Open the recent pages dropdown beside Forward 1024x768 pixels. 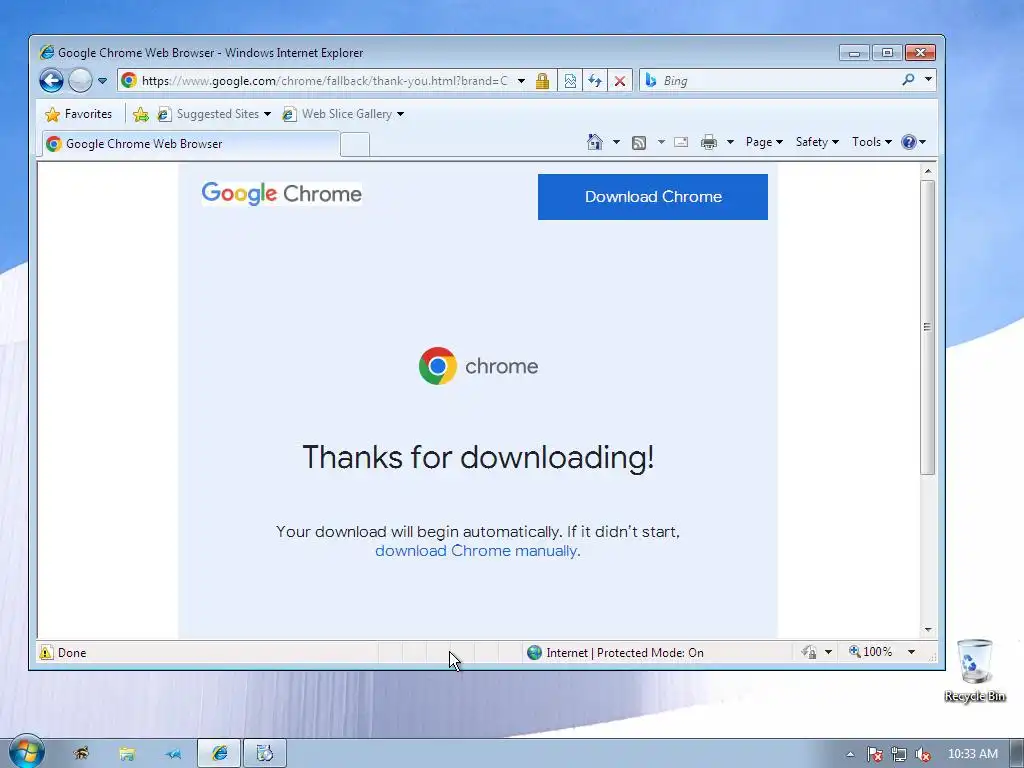click(x=103, y=81)
